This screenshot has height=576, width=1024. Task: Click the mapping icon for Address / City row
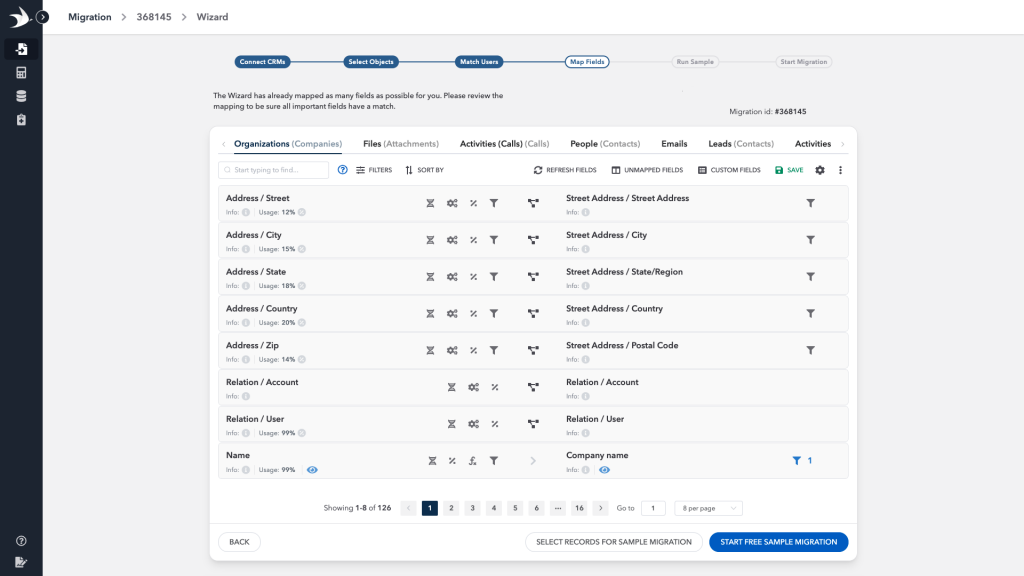[x=533, y=240]
